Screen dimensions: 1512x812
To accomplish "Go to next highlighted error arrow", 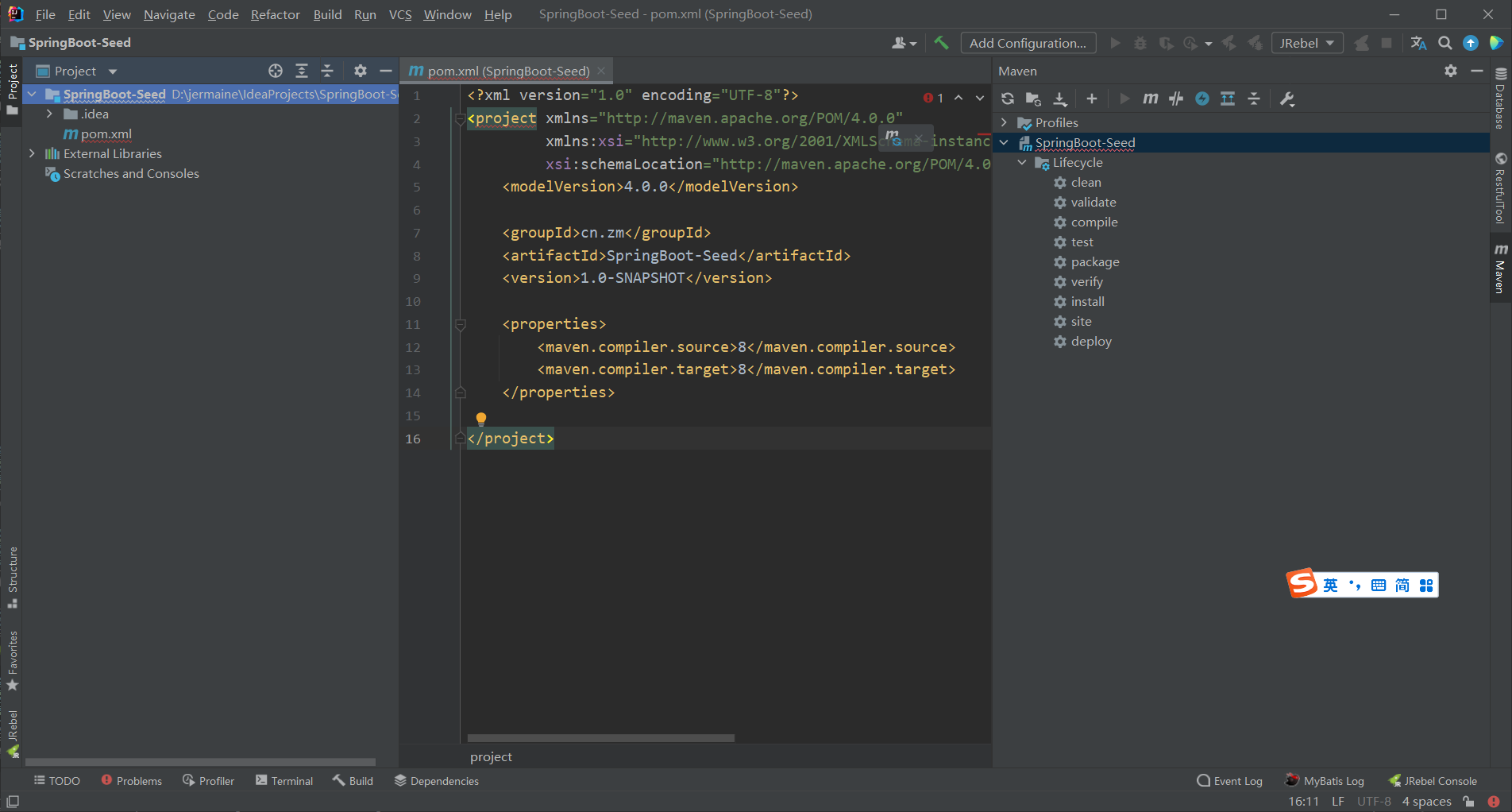I will pos(980,98).
